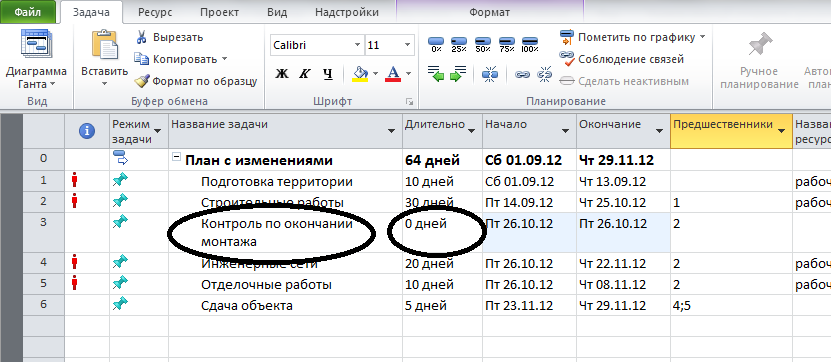Set task to 100% complete
Image resolution: width=831 pixels, height=362 pixels.
coord(530,44)
